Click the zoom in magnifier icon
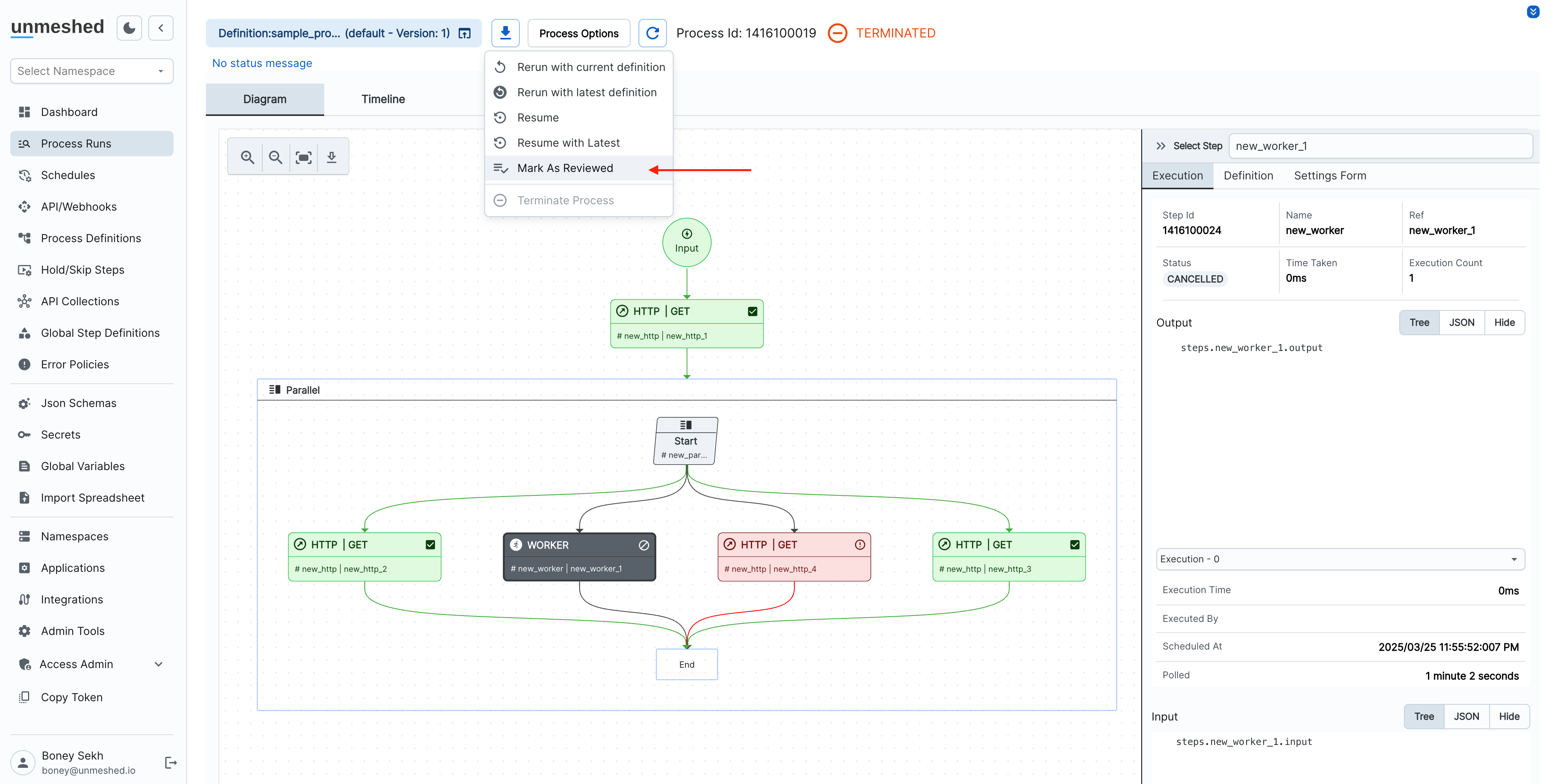This screenshot has height=784, width=1557. [247, 157]
